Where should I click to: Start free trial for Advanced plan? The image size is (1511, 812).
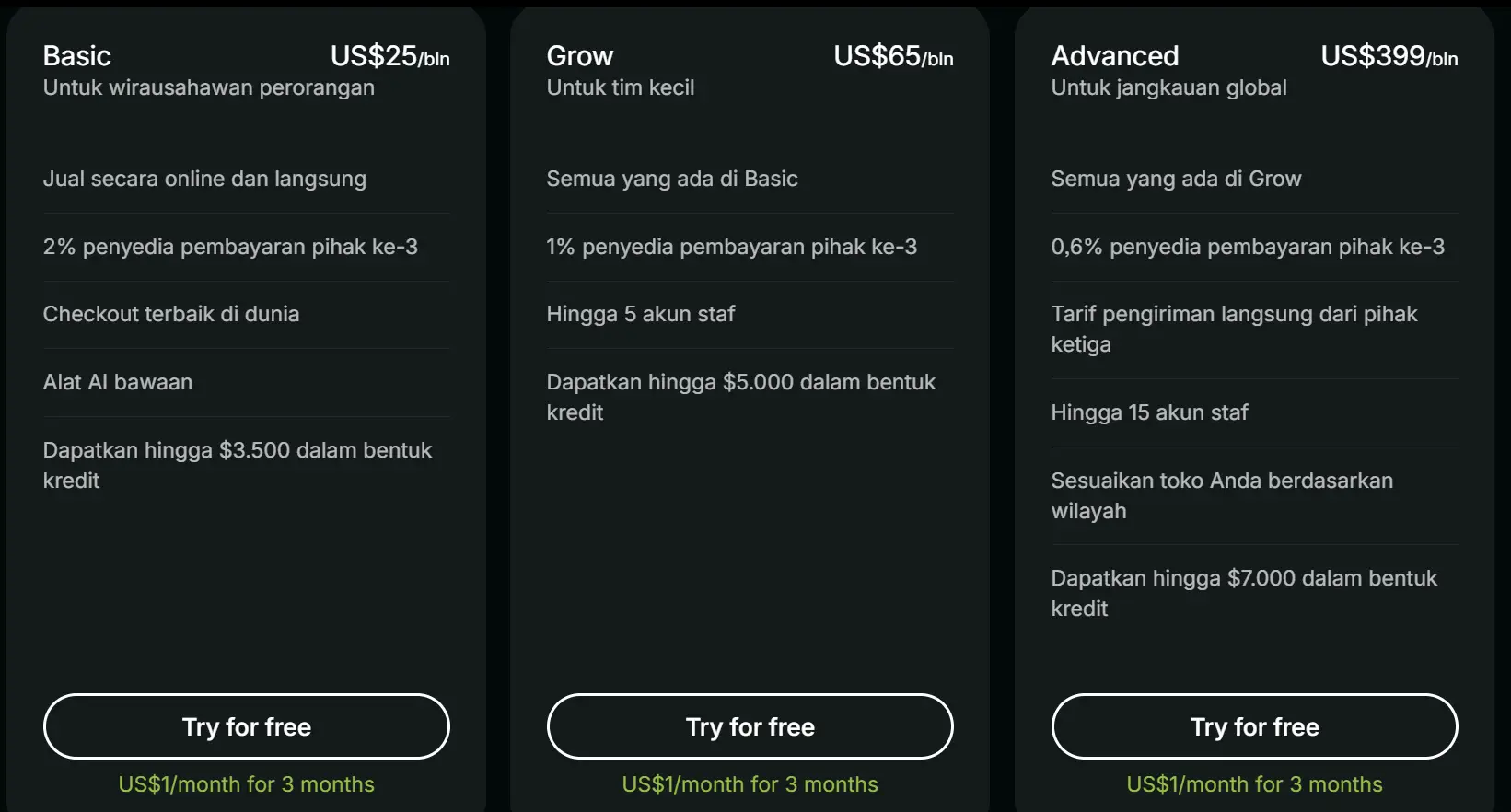(x=1254, y=726)
